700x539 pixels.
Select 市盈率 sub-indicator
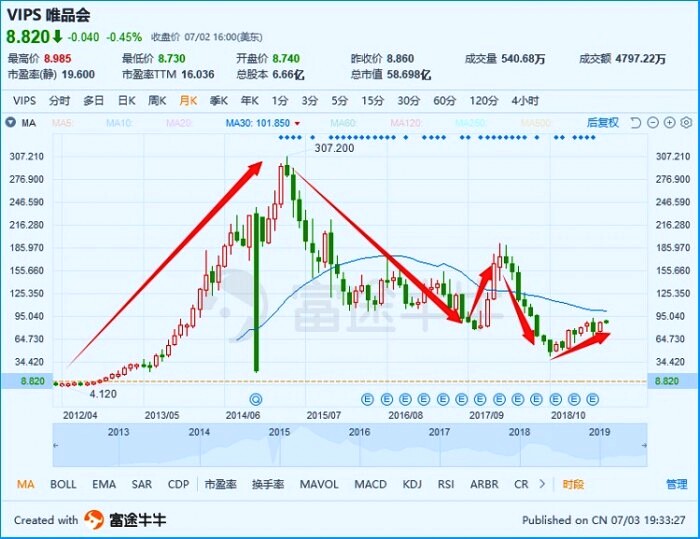pos(220,484)
